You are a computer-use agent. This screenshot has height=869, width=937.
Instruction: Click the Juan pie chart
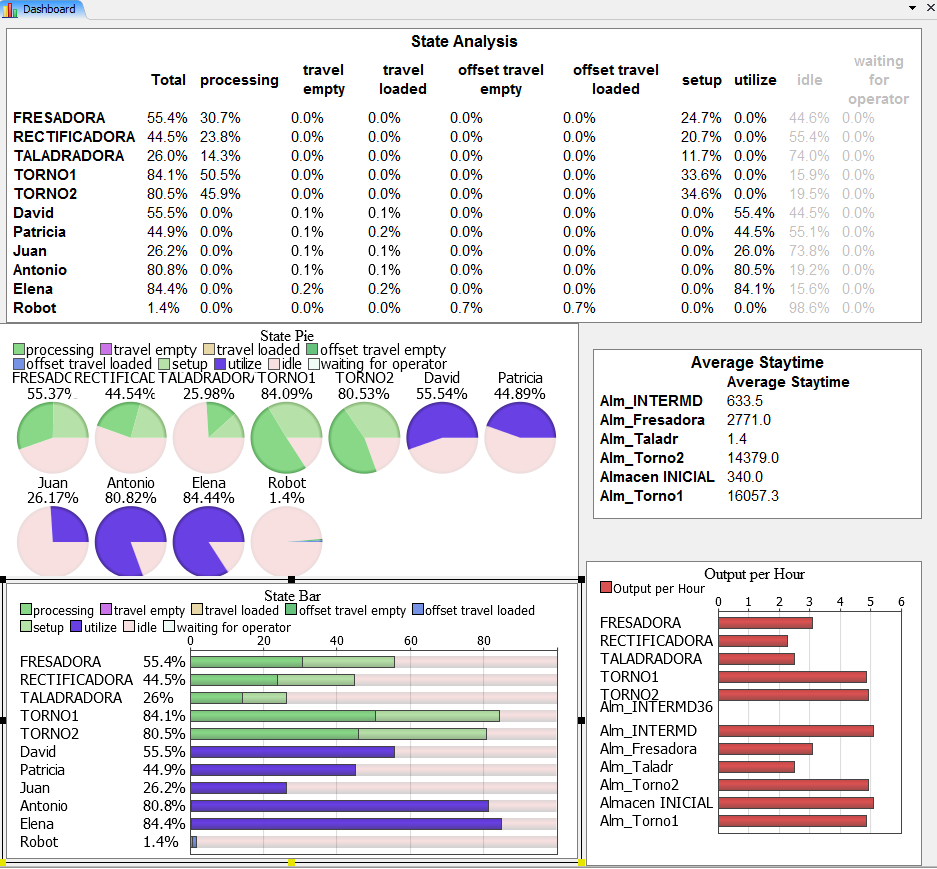[x=51, y=540]
